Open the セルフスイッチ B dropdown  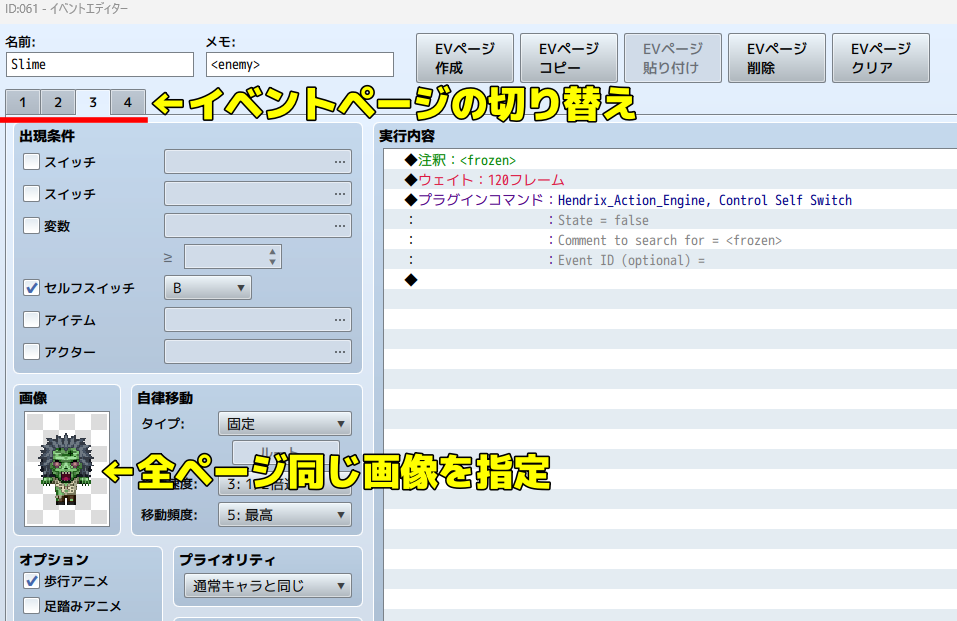[208, 288]
